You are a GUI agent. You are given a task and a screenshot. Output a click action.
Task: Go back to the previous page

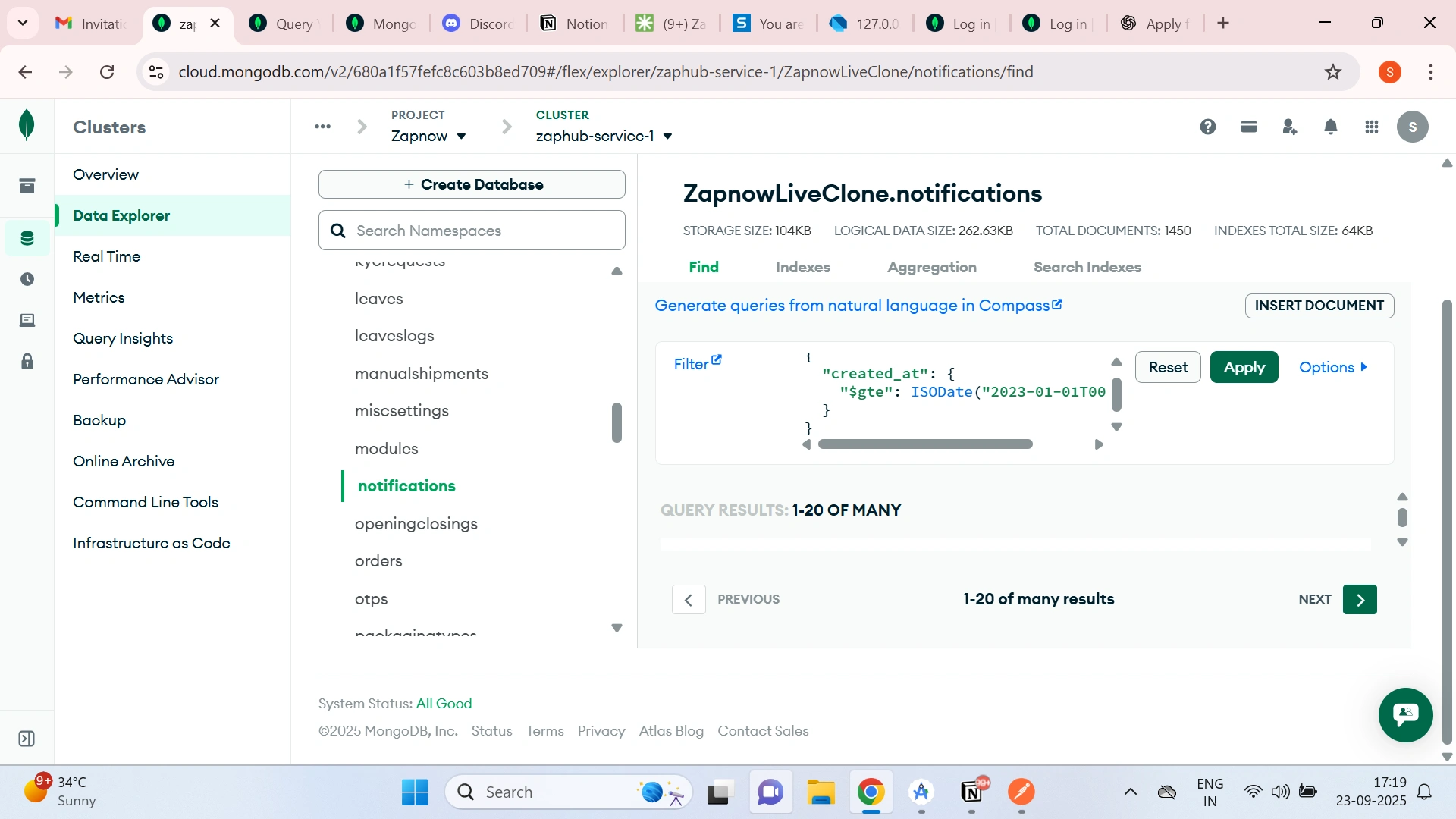pyautogui.click(x=25, y=72)
